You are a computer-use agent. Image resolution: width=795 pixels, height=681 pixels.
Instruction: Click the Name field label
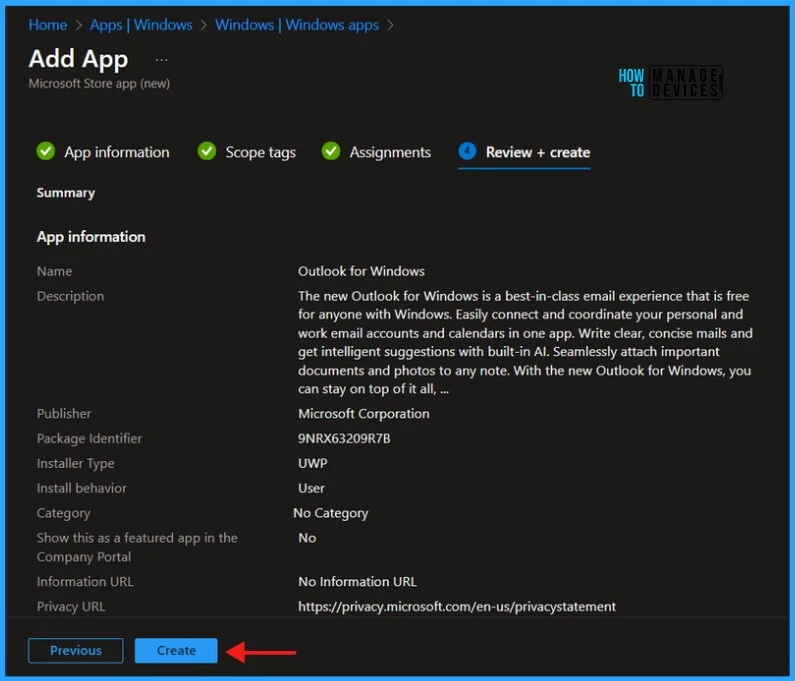(x=54, y=271)
